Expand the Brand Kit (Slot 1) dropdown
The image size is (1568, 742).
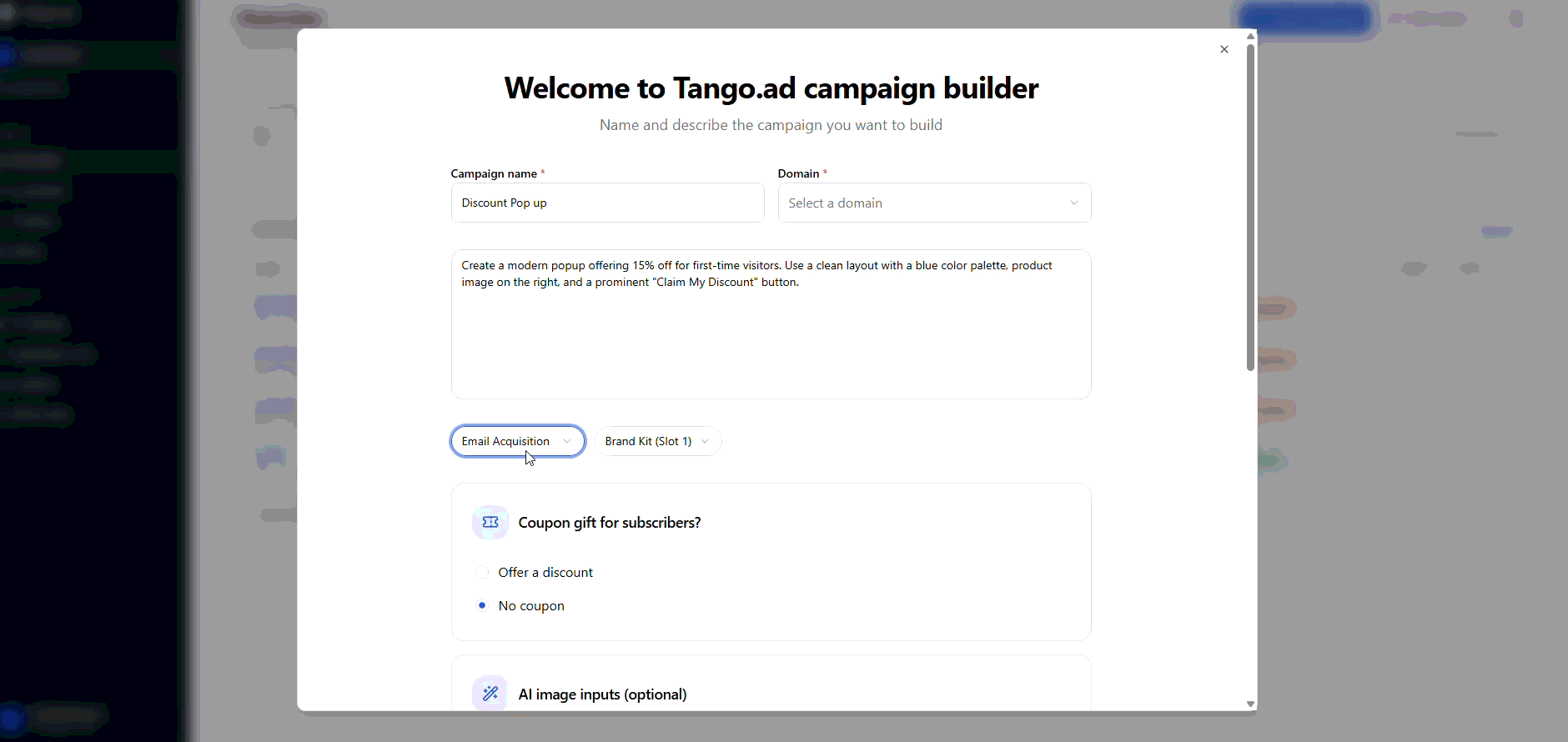click(x=658, y=441)
